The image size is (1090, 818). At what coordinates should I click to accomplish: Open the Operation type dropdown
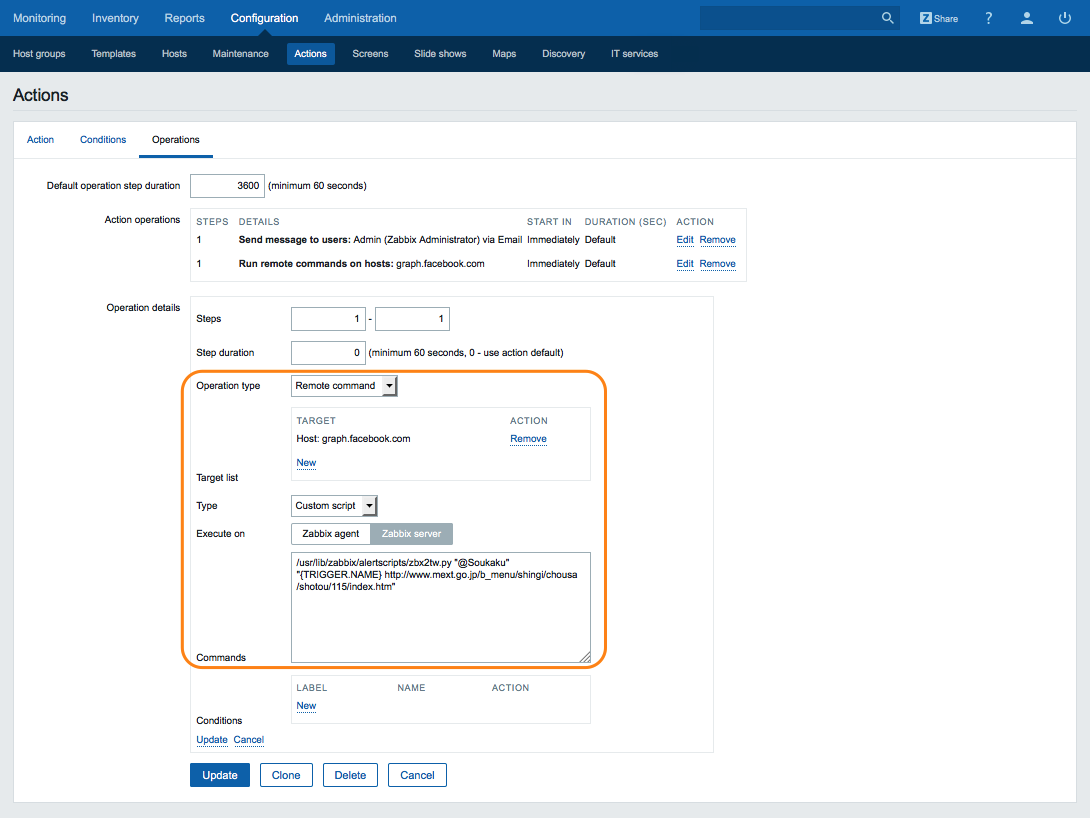(344, 386)
